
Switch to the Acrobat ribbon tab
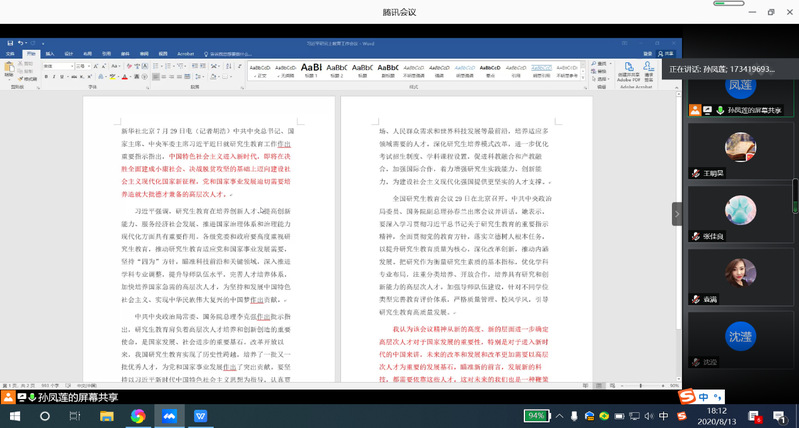(x=184, y=52)
